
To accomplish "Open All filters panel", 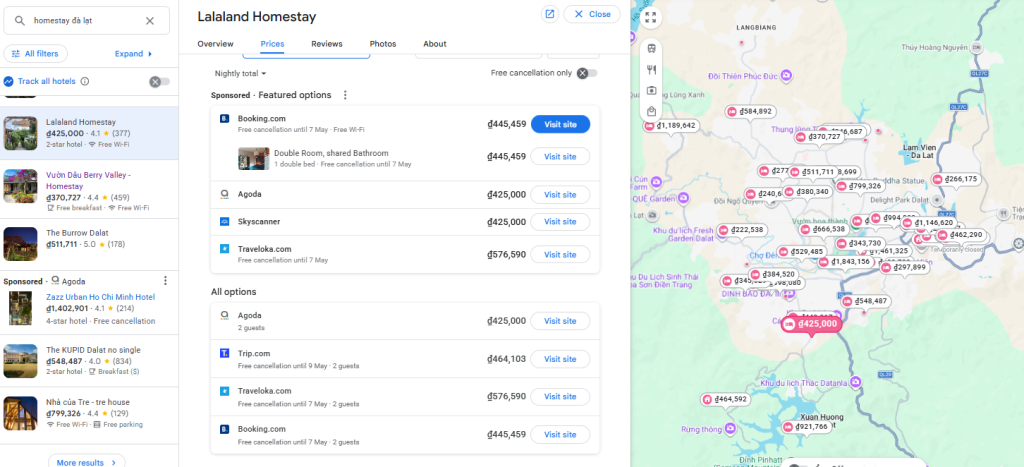I will point(35,54).
